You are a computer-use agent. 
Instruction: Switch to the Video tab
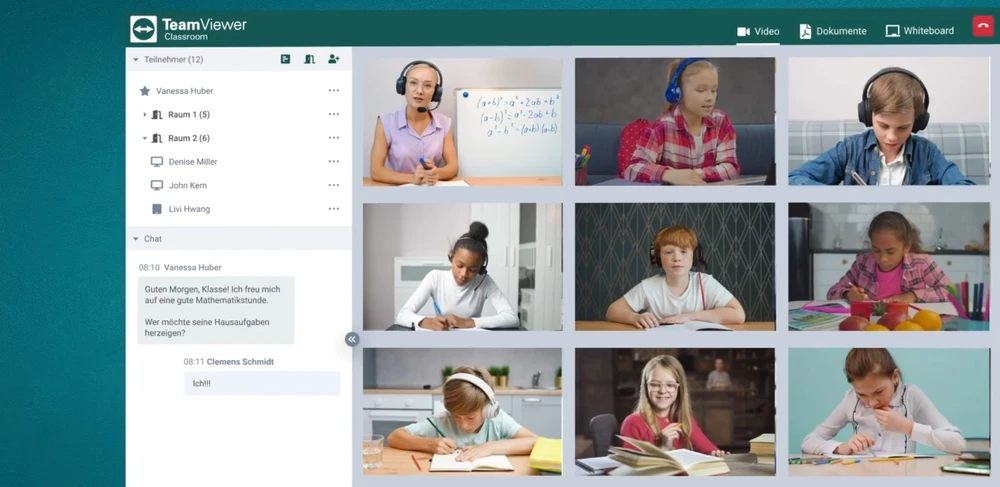pyautogui.click(x=758, y=31)
